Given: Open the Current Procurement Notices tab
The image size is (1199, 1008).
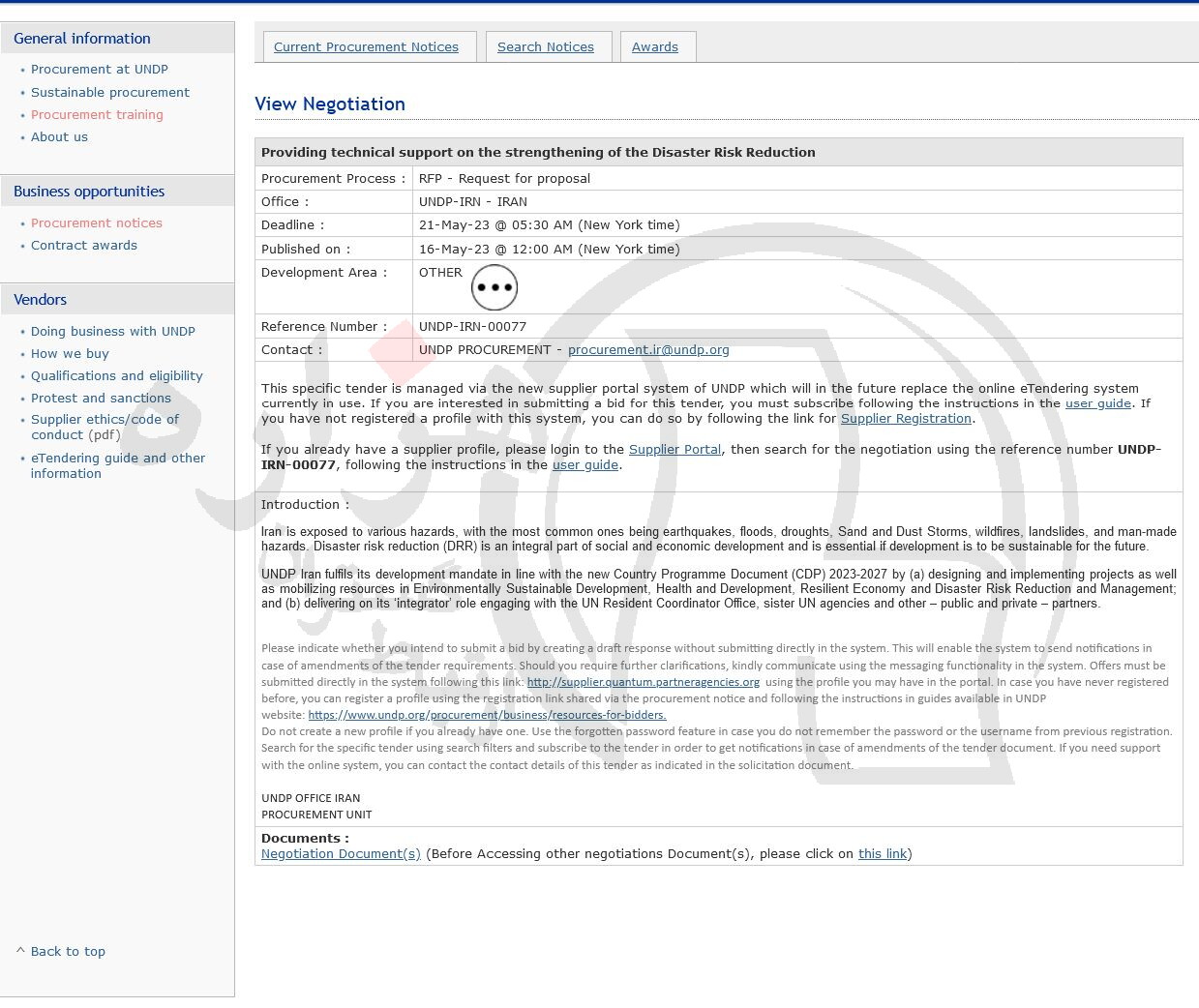Looking at the screenshot, I should click(x=366, y=46).
